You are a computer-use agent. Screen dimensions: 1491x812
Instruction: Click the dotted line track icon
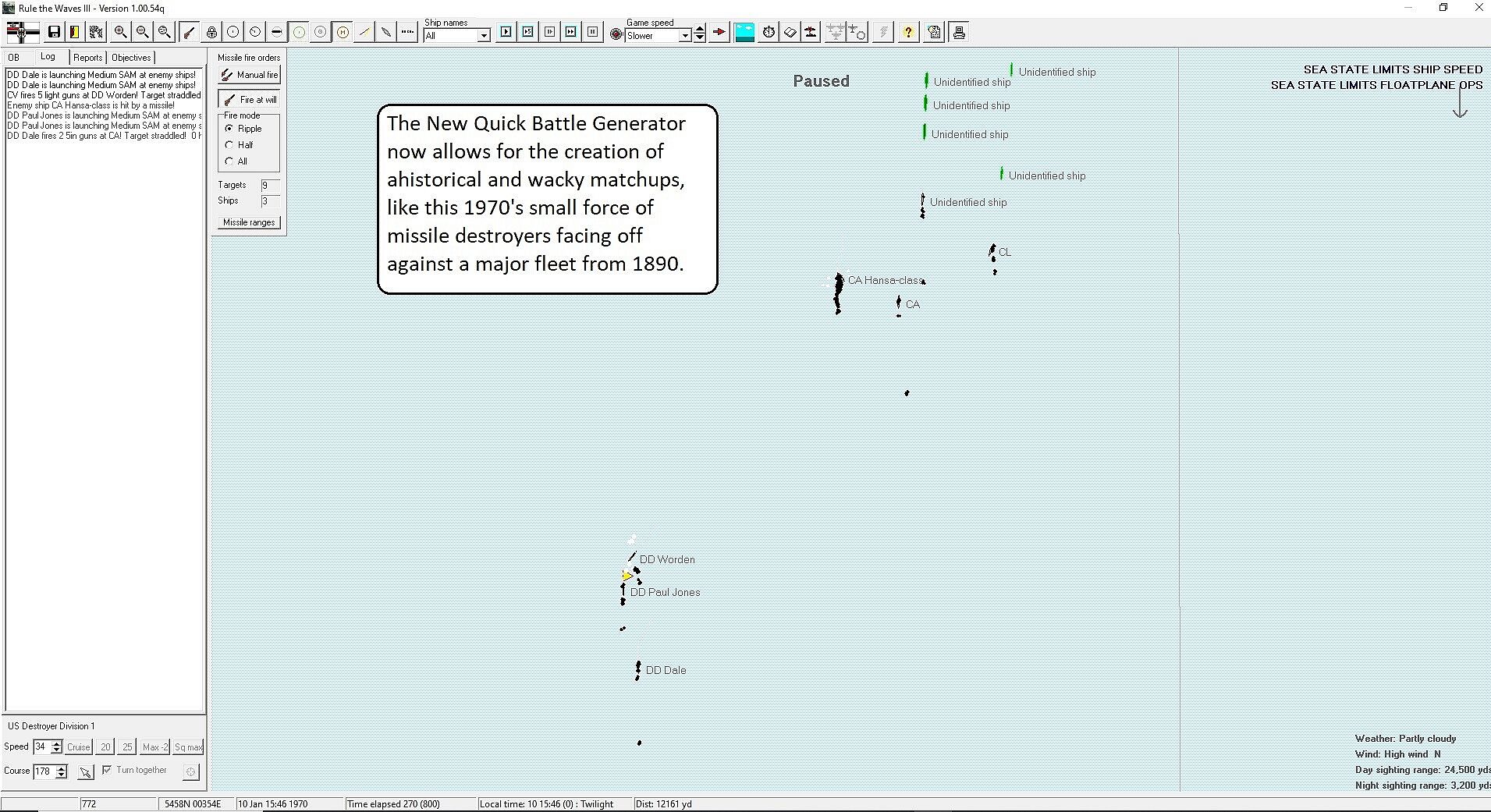click(x=408, y=32)
